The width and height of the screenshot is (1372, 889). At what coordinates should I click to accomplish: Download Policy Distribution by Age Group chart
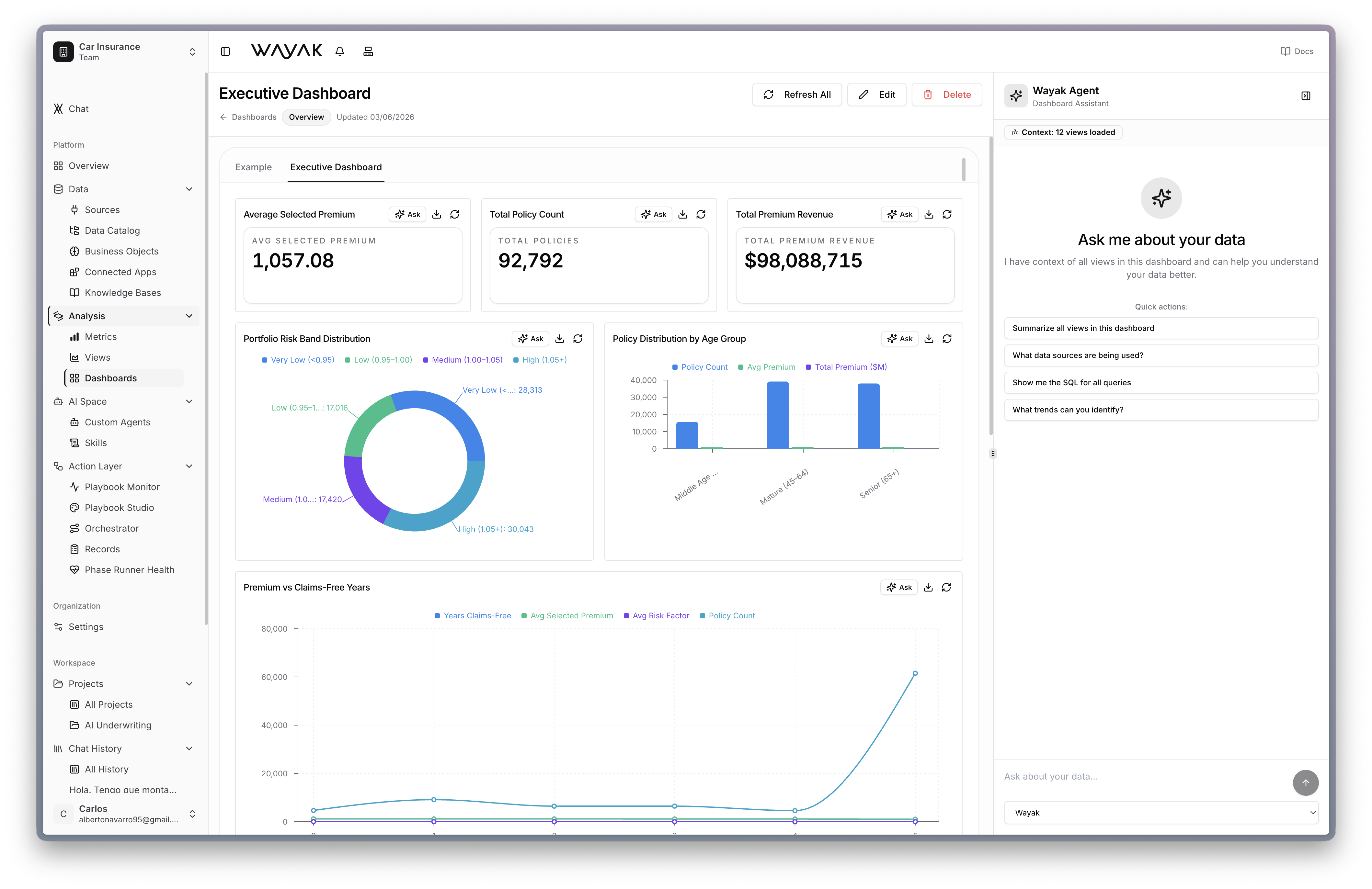929,339
